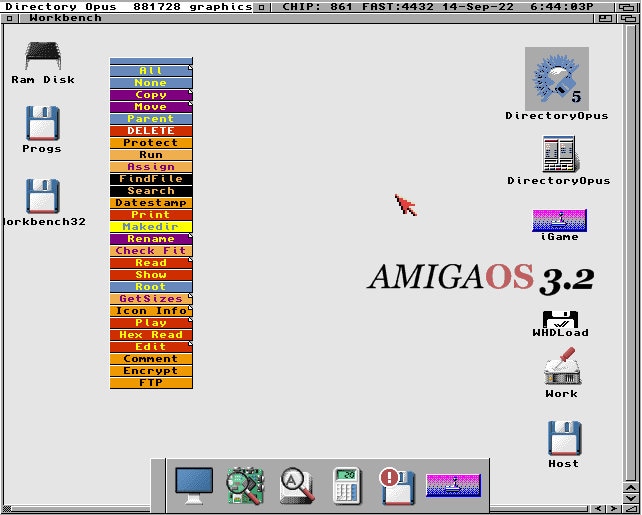The height and width of the screenshot is (515, 642).
Task: Click the FTP button
Action: tap(151, 383)
